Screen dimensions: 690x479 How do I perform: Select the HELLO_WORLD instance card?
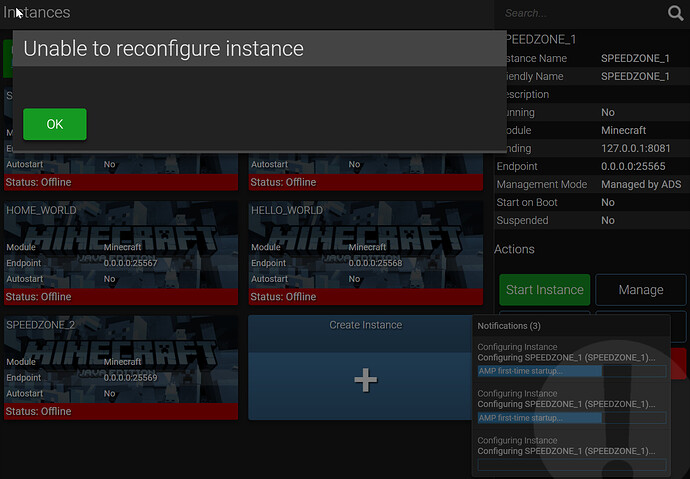coord(366,253)
